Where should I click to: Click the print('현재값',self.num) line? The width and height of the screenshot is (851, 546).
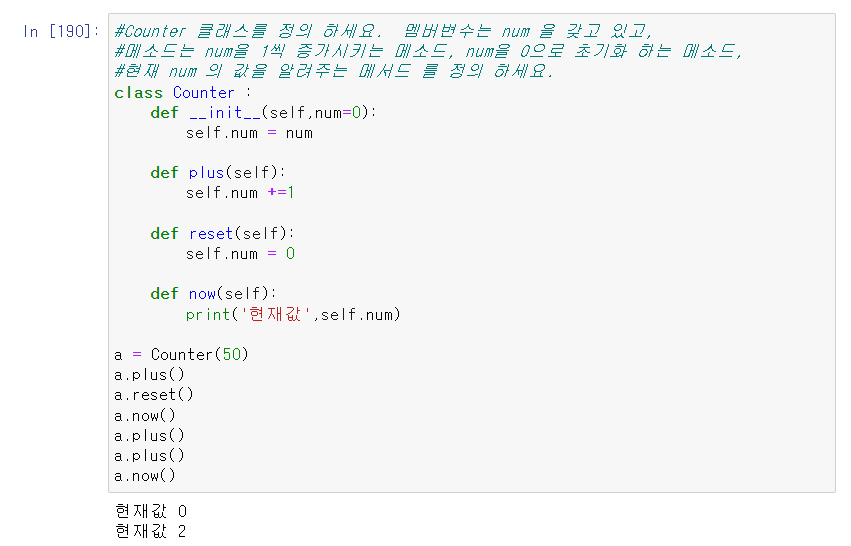click(x=293, y=314)
